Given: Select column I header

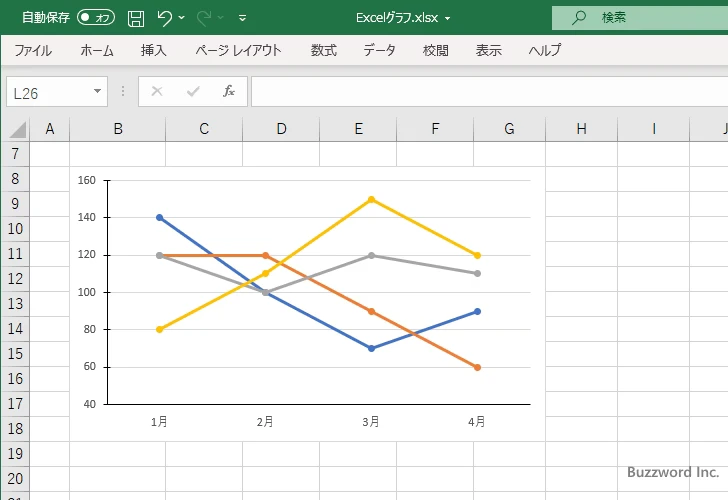Looking at the screenshot, I should click(x=654, y=129).
